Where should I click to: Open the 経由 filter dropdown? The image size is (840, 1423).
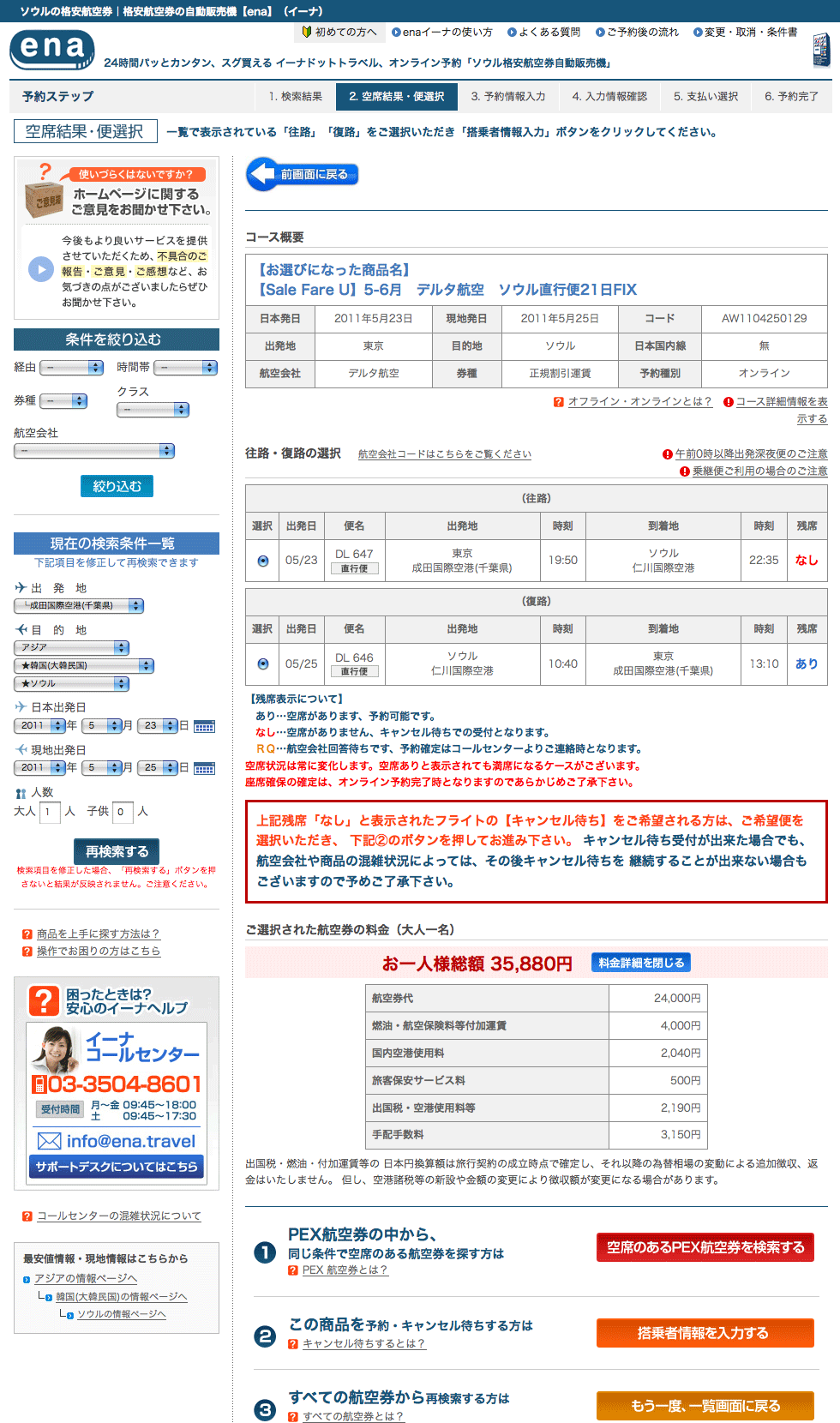click(x=72, y=368)
